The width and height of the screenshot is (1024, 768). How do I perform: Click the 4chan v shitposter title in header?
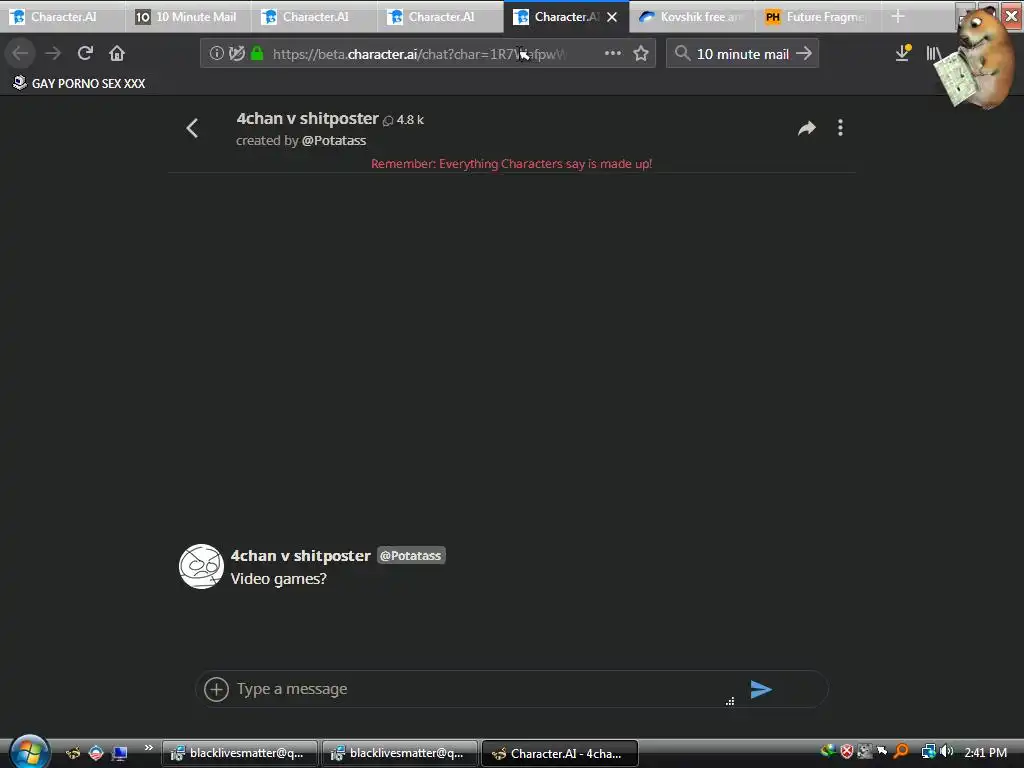(308, 118)
